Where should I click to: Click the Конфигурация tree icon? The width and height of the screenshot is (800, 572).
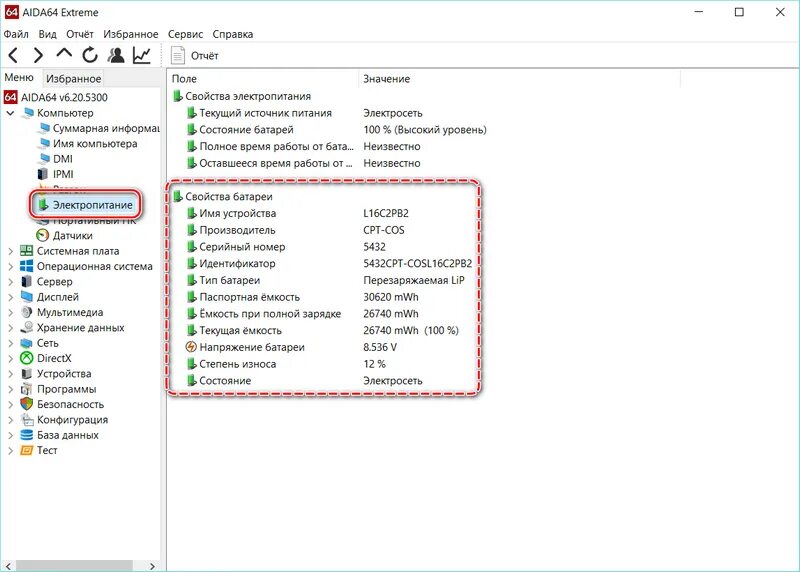27,419
